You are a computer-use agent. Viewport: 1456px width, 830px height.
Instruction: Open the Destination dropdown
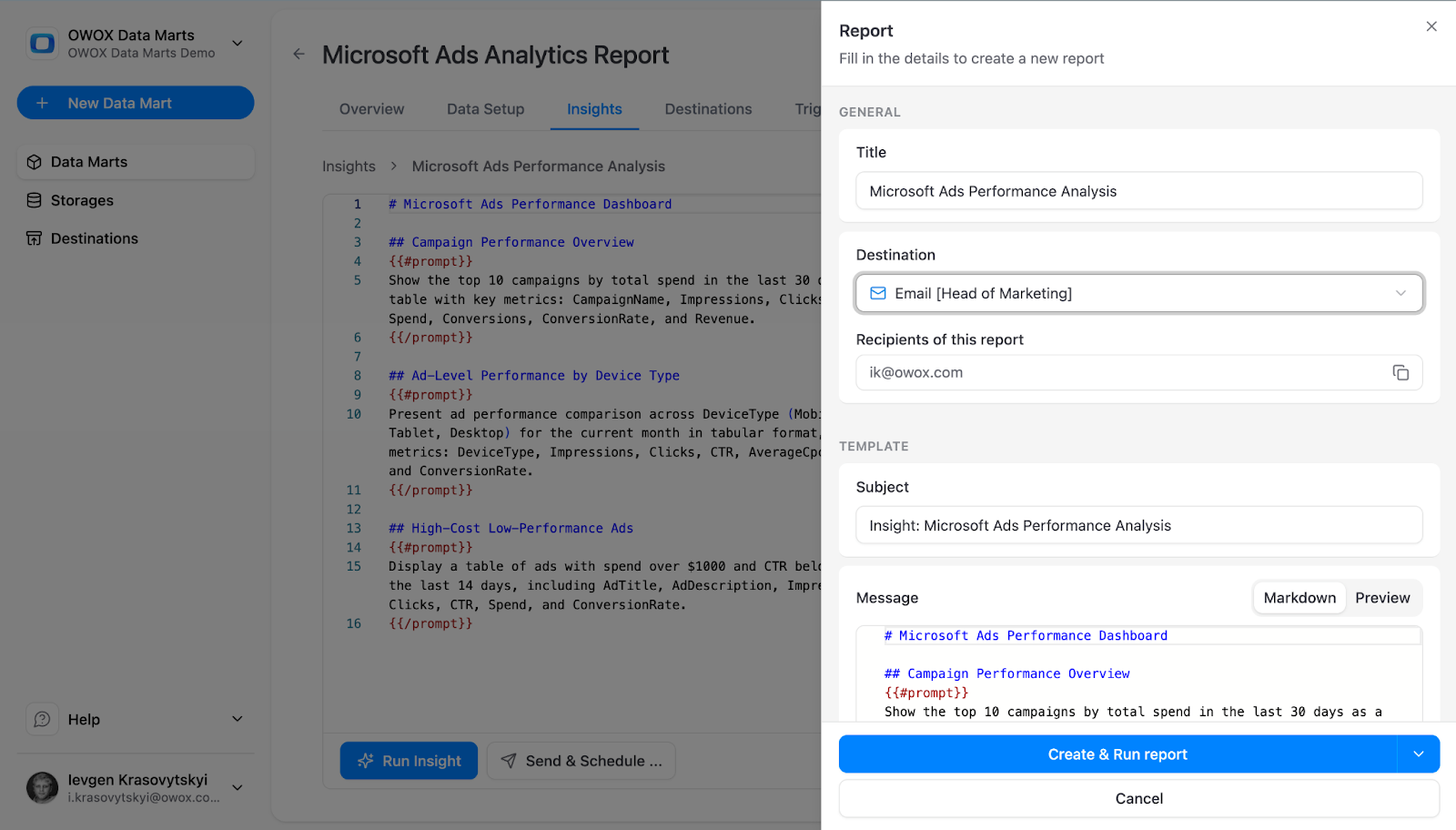click(x=1400, y=293)
